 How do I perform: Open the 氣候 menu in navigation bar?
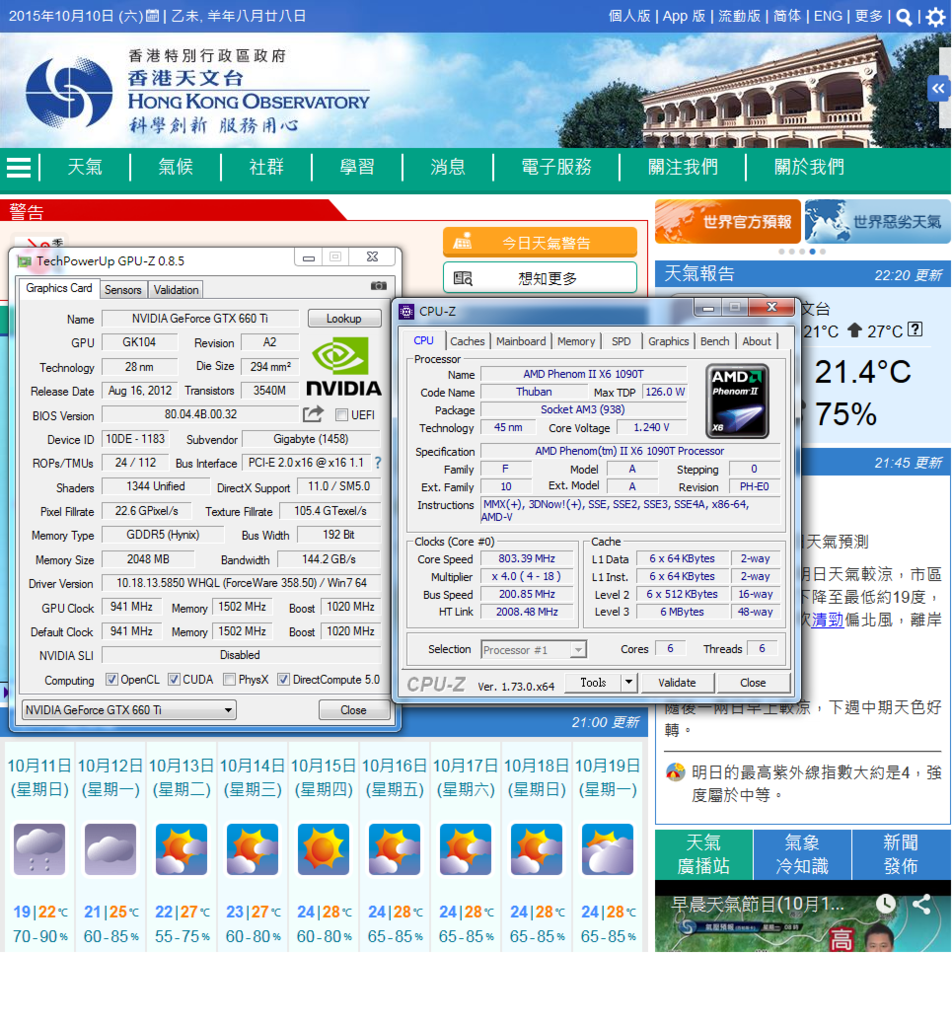click(x=176, y=167)
